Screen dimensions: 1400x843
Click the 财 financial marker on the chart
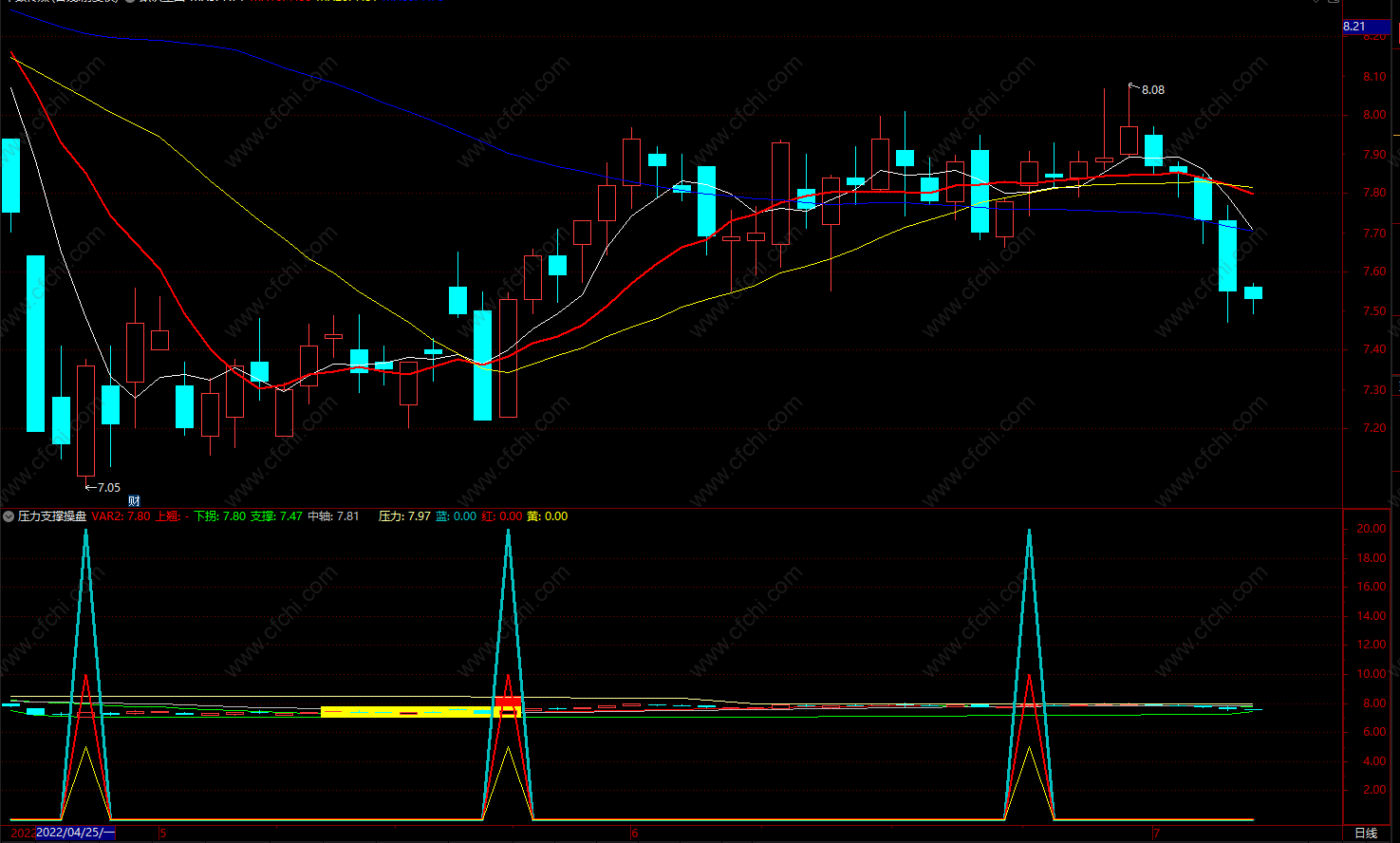point(134,501)
